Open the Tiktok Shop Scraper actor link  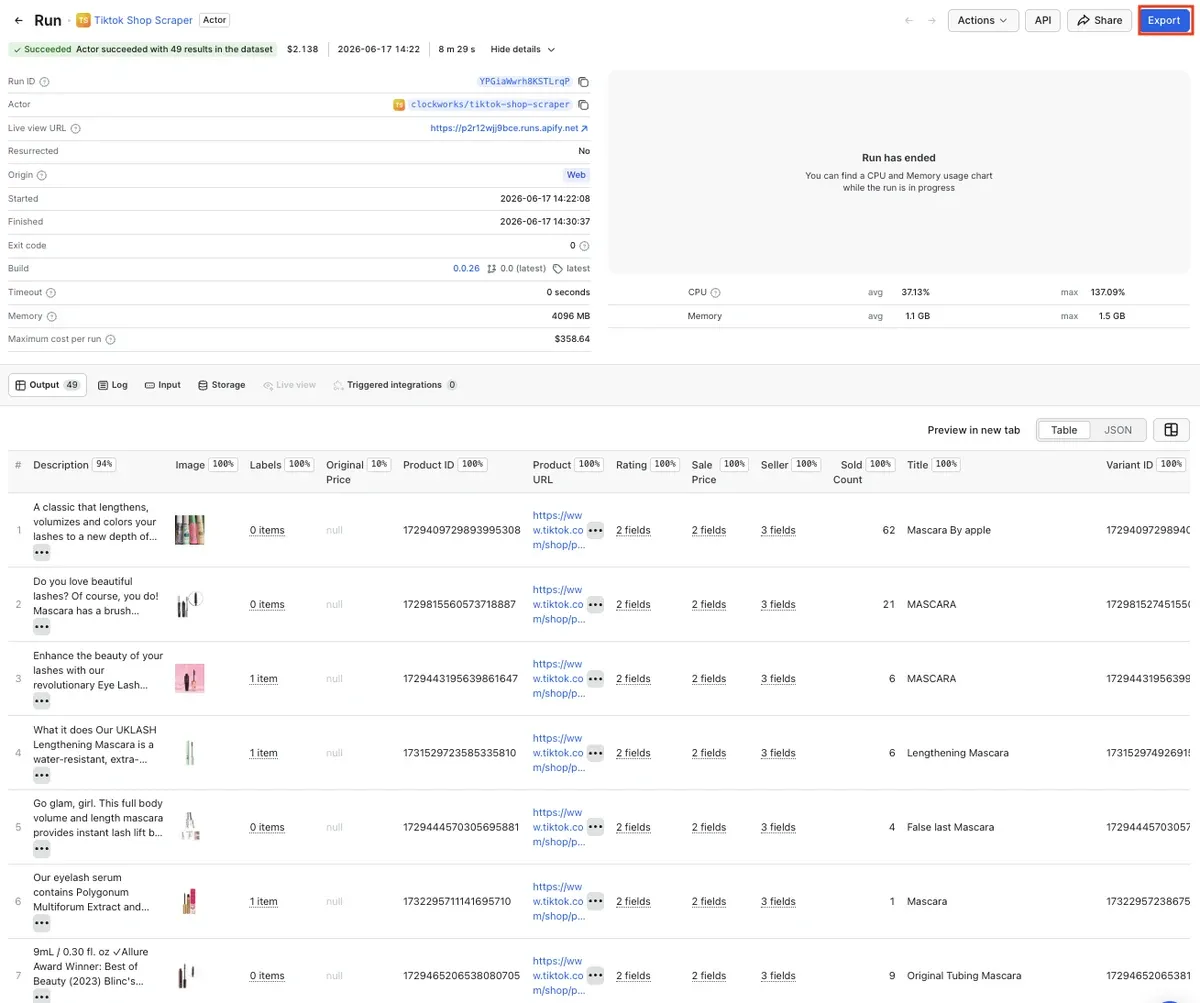pos(143,20)
